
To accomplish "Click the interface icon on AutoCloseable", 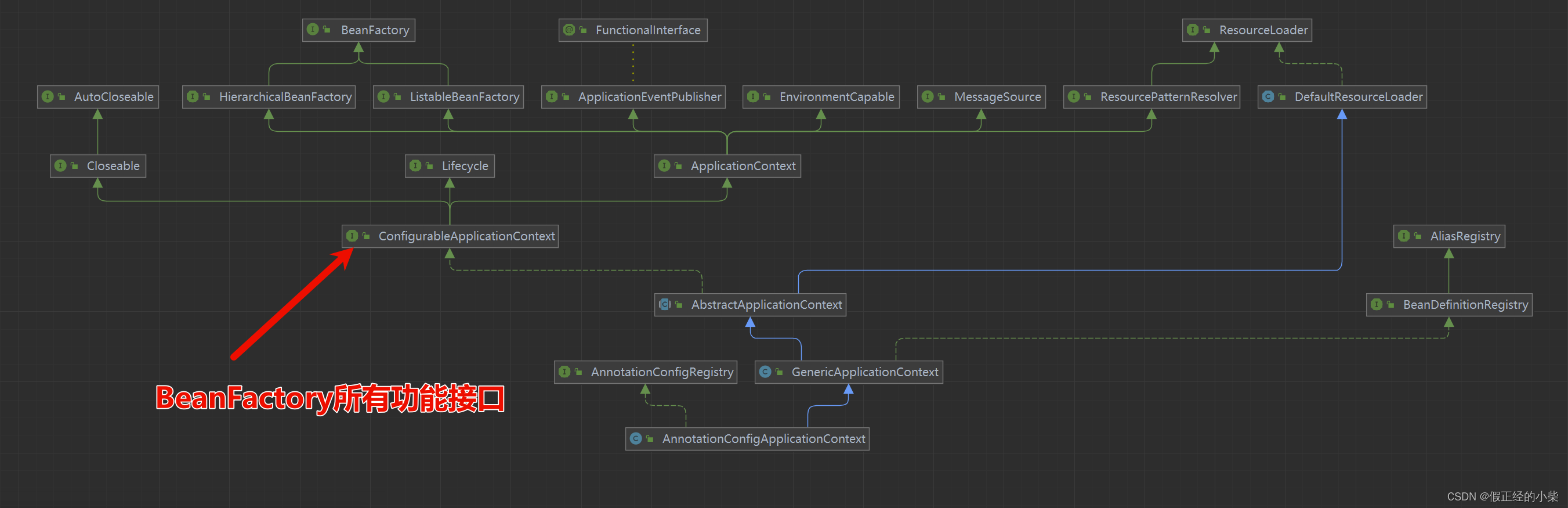I will click(48, 96).
